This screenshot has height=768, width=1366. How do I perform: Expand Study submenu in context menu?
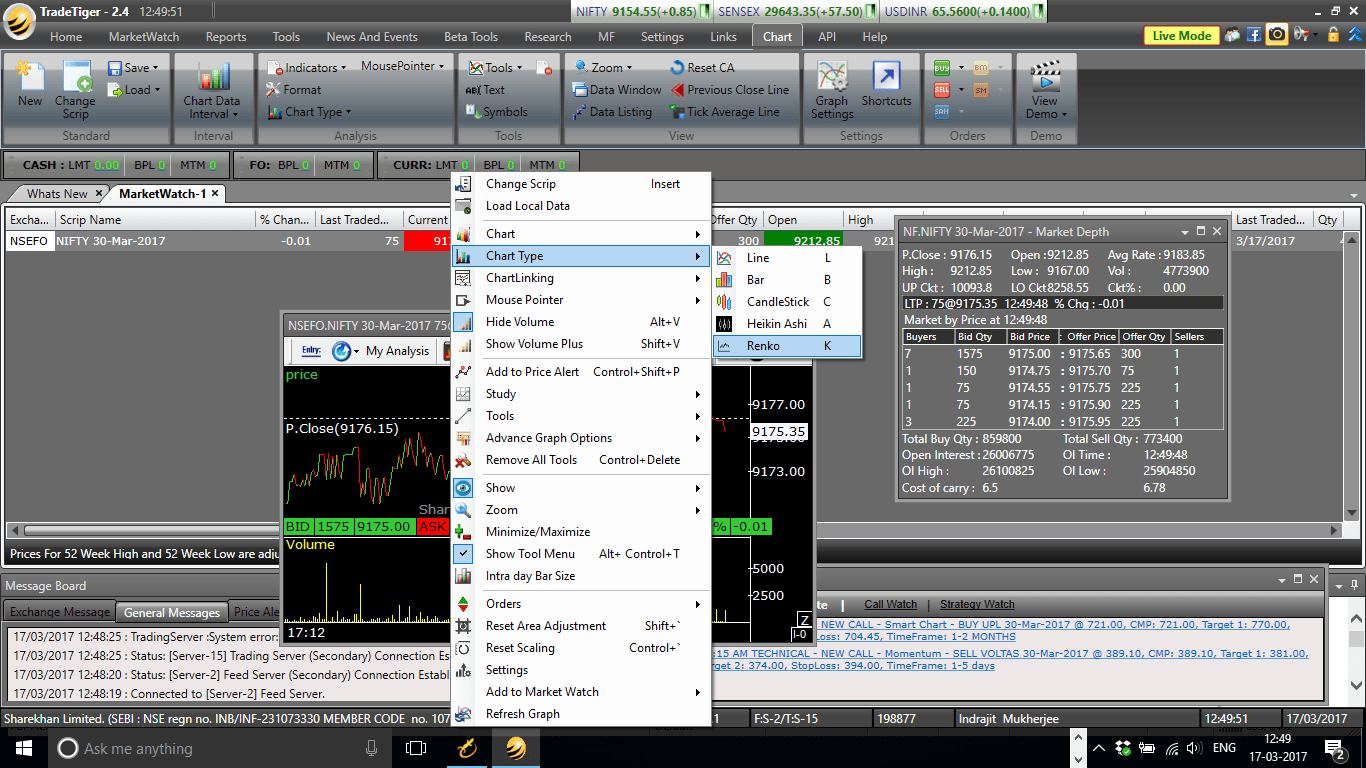coord(581,394)
